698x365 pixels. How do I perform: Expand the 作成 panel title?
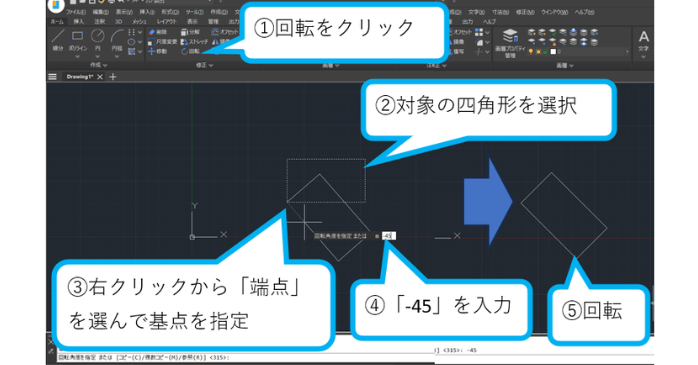click(98, 65)
